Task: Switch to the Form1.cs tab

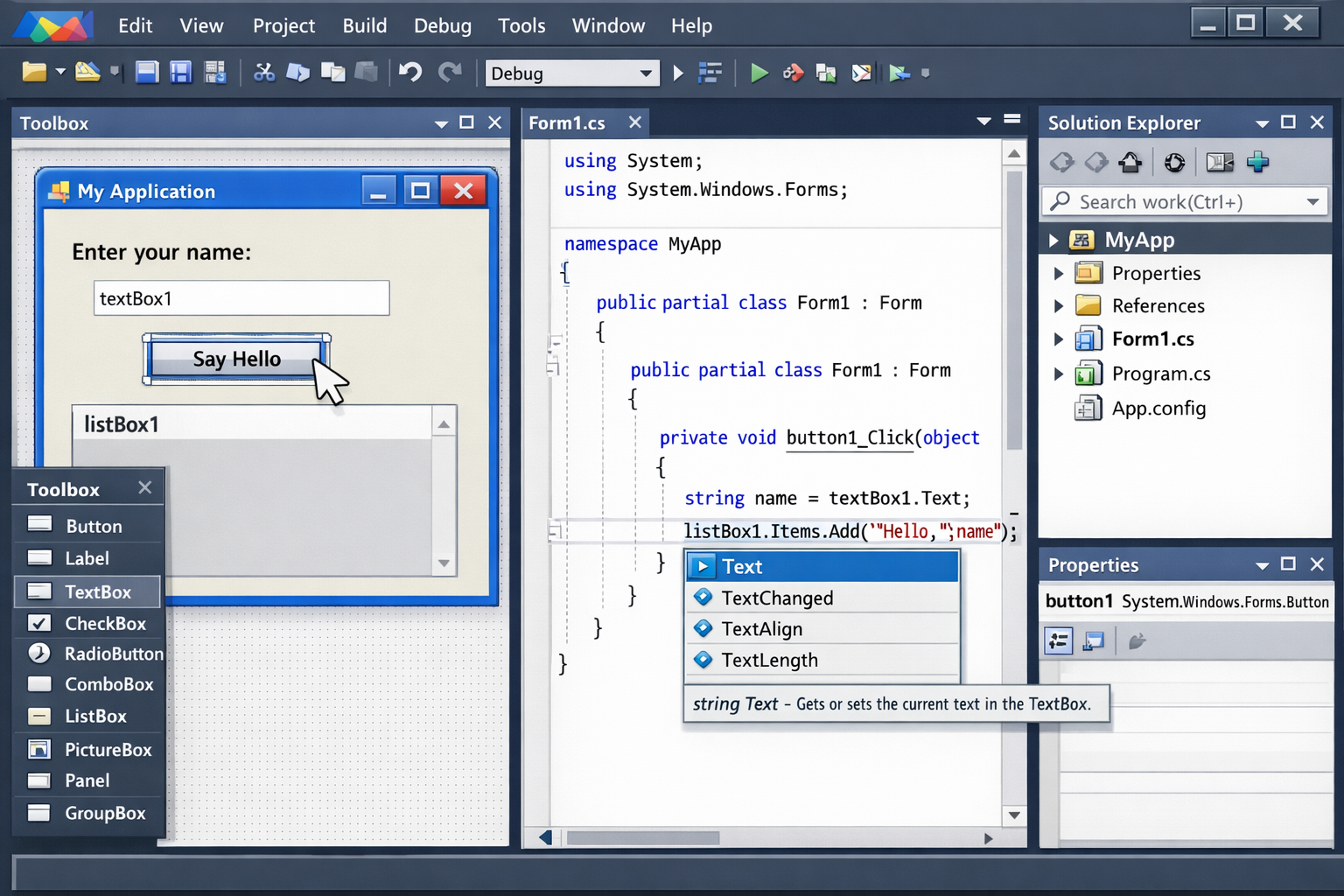Action: pos(567,122)
